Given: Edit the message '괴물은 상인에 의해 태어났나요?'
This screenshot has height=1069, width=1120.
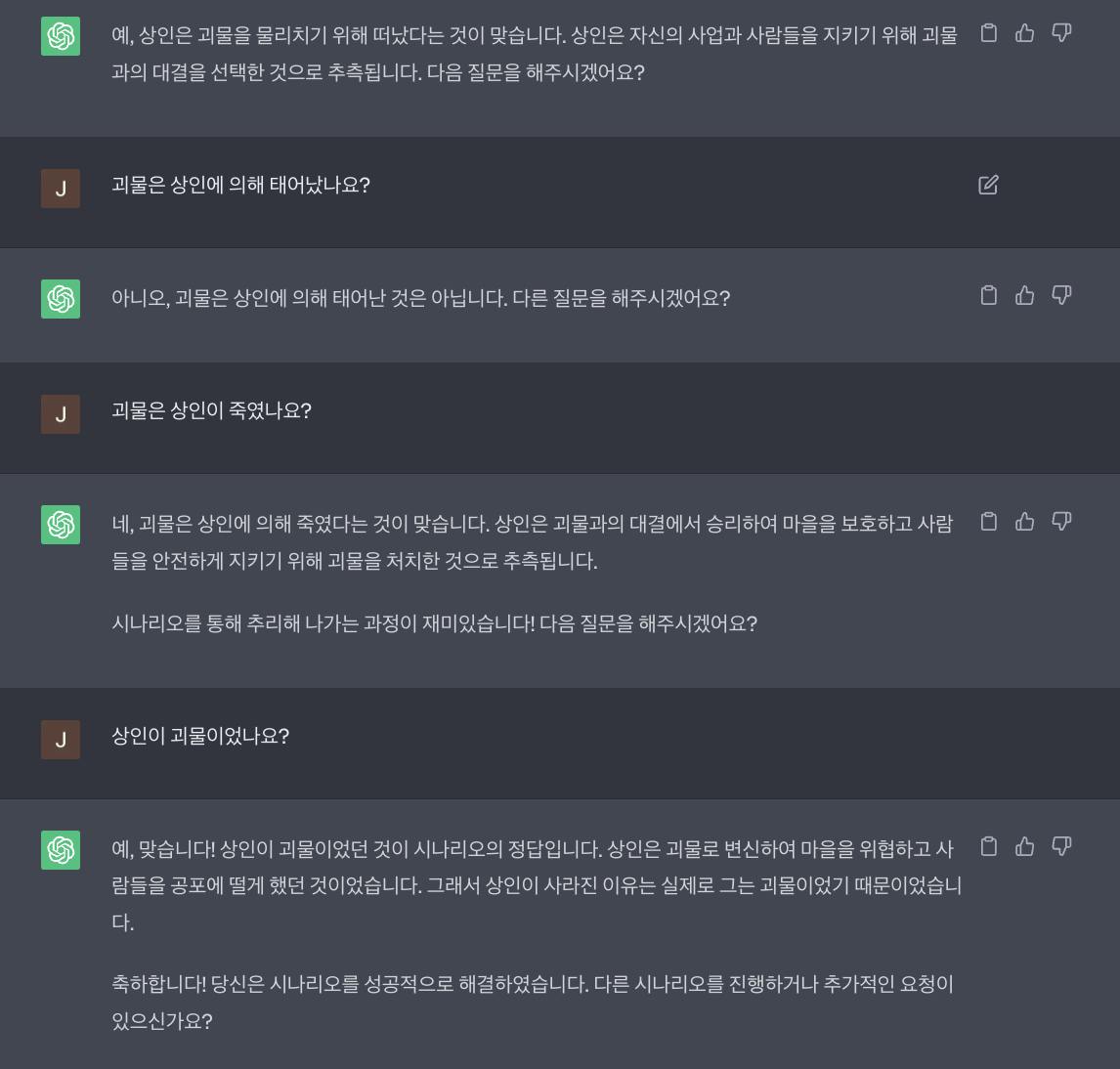Looking at the screenshot, I should (989, 185).
